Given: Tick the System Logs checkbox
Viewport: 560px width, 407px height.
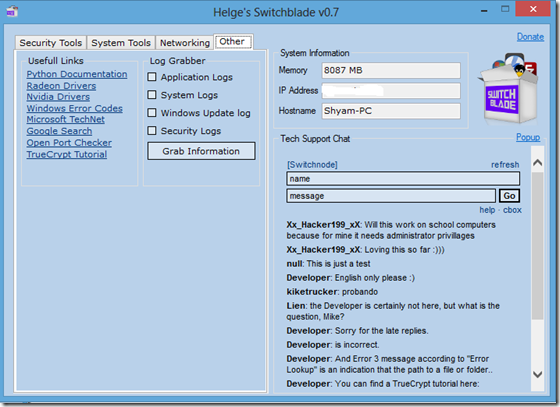Looking at the screenshot, I should pos(152,95).
